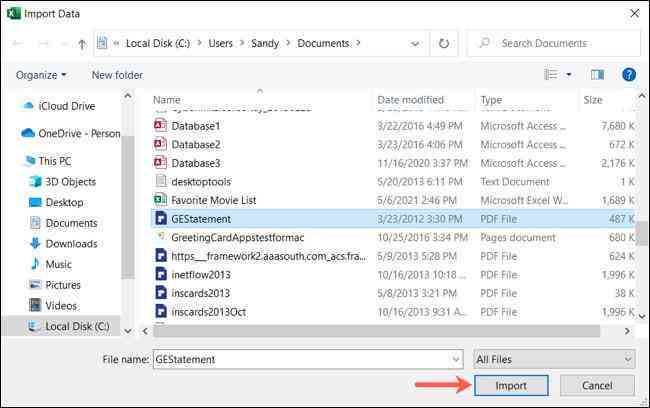The height and width of the screenshot is (408, 650).
Task: Select the https__framework2.aaasouth.com PDF icon
Action: [x=161, y=255]
